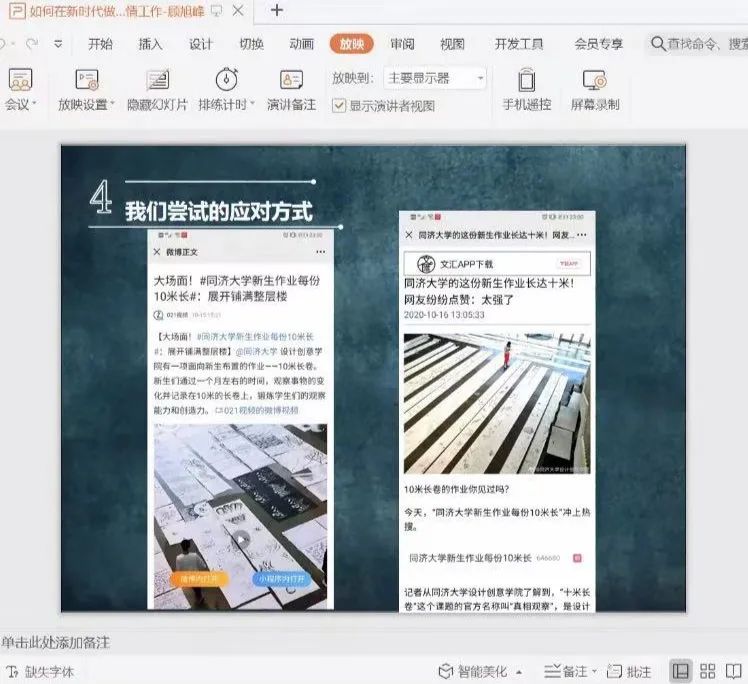Click the 缺失字体 status item
The height and width of the screenshot is (684, 748).
[x=41, y=672]
